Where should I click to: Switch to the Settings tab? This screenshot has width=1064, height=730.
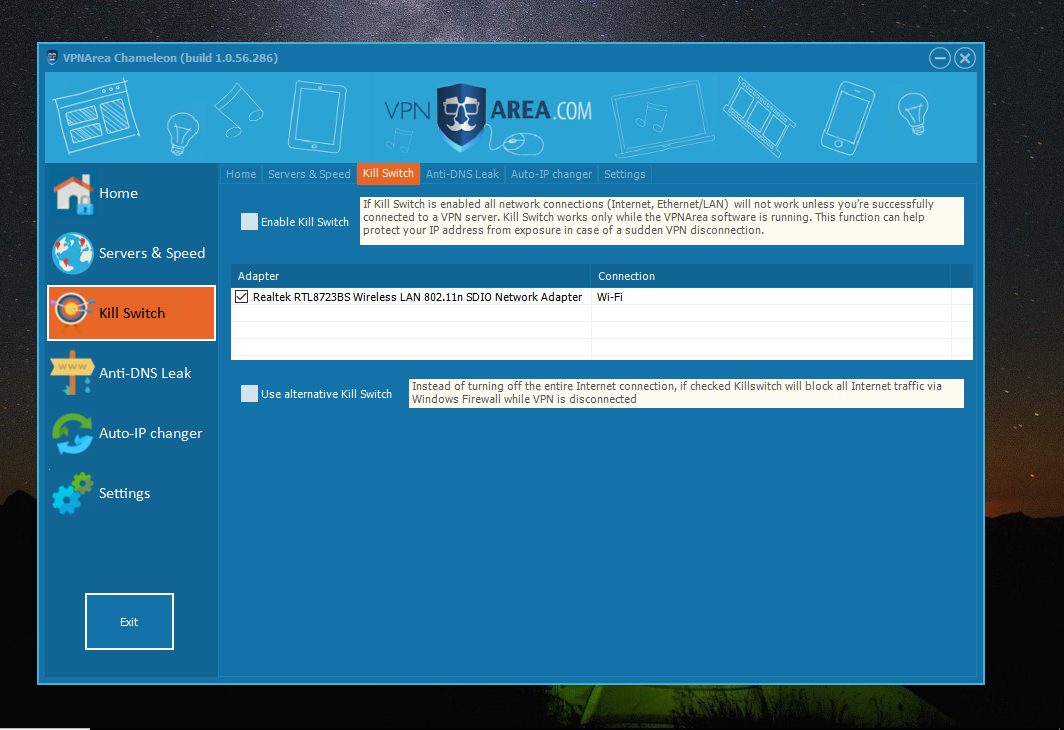click(x=625, y=174)
